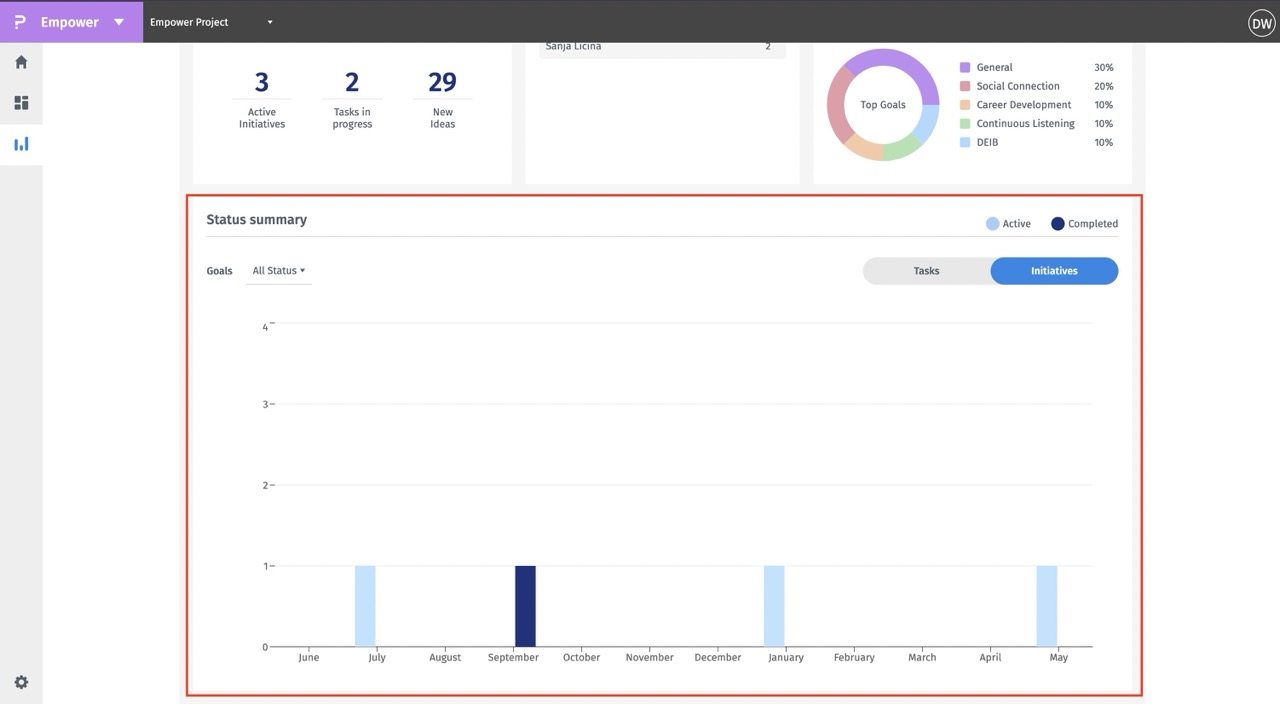
Task: Open the DW user avatar
Action: coord(1261,22)
